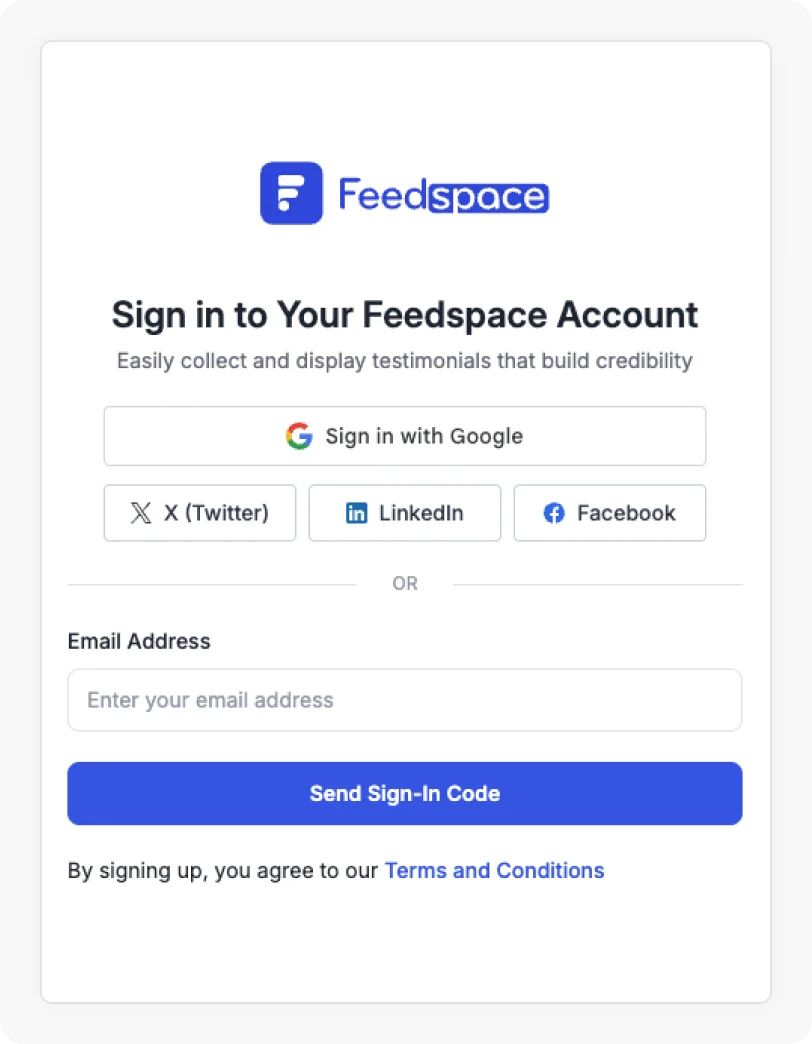Select the X (Twitter) logo icon
This screenshot has height=1044, width=812.
(x=142, y=512)
